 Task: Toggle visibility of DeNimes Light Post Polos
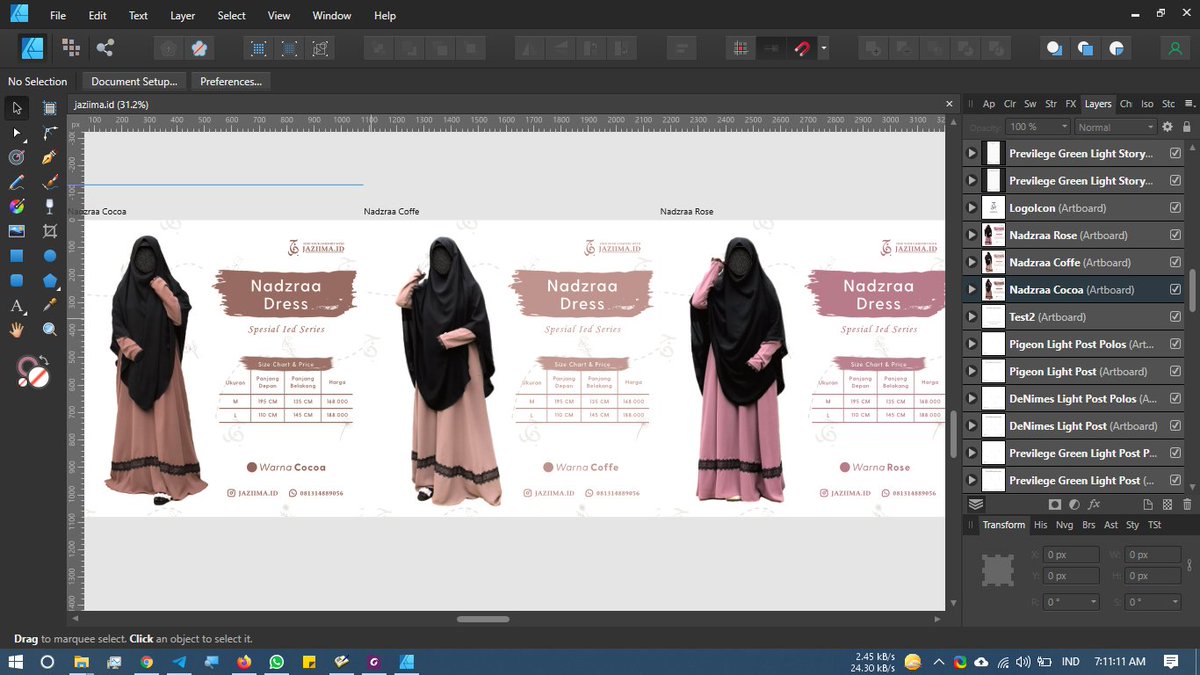tap(1175, 398)
